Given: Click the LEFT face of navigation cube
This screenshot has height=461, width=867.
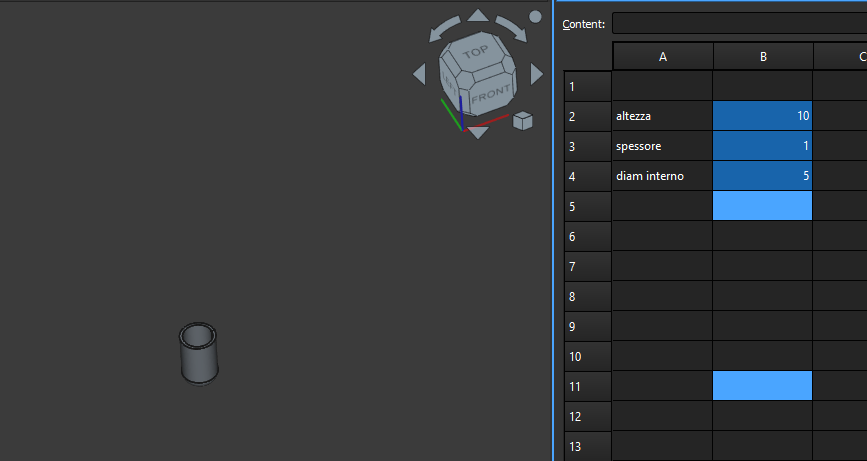Looking at the screenshot, I should click(x=450, y=94).
